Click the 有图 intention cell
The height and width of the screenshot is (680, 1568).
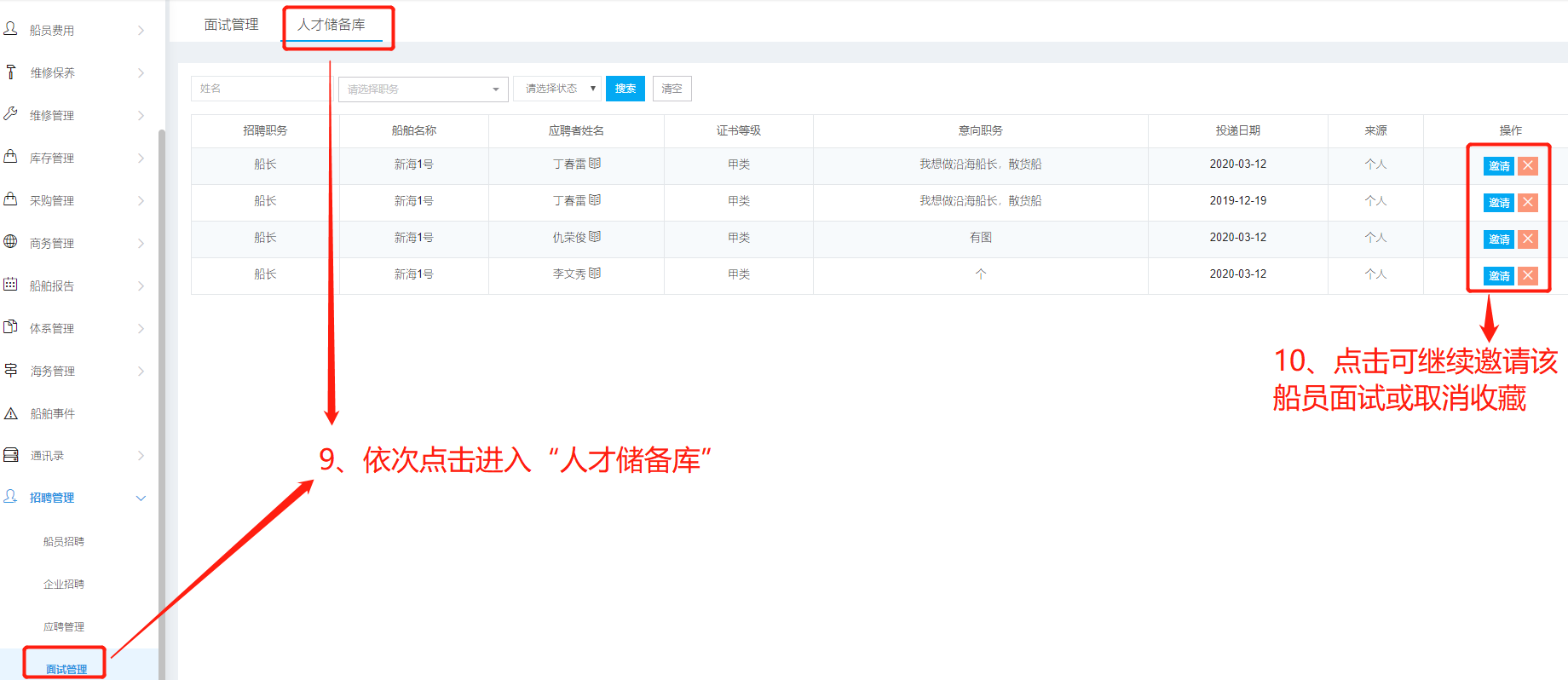(980, 238)
